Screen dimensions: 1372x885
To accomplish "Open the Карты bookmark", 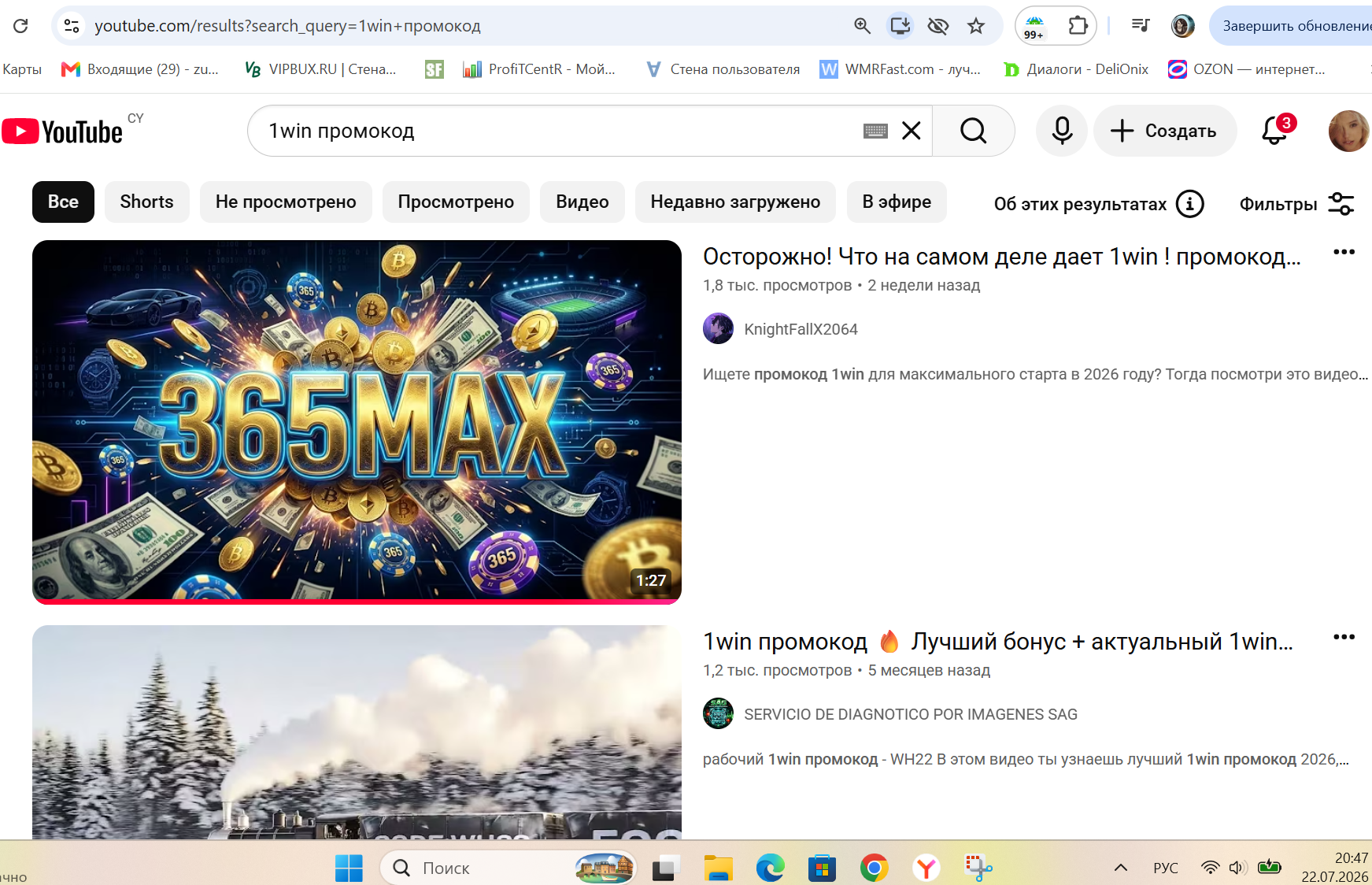I will tap(22, 69).
